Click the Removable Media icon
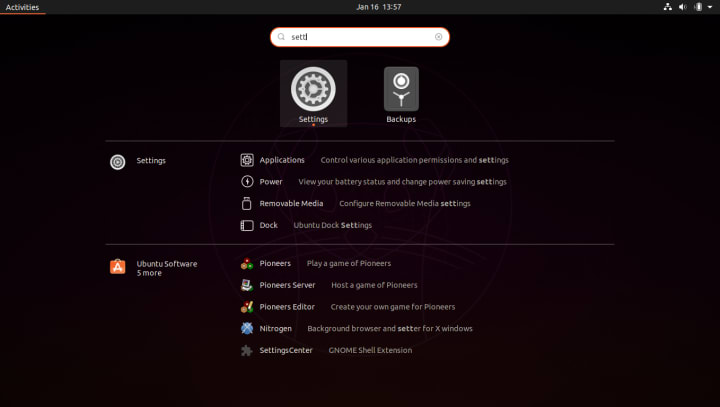Viewport: 720px width, 407px height. pos(247,203)
